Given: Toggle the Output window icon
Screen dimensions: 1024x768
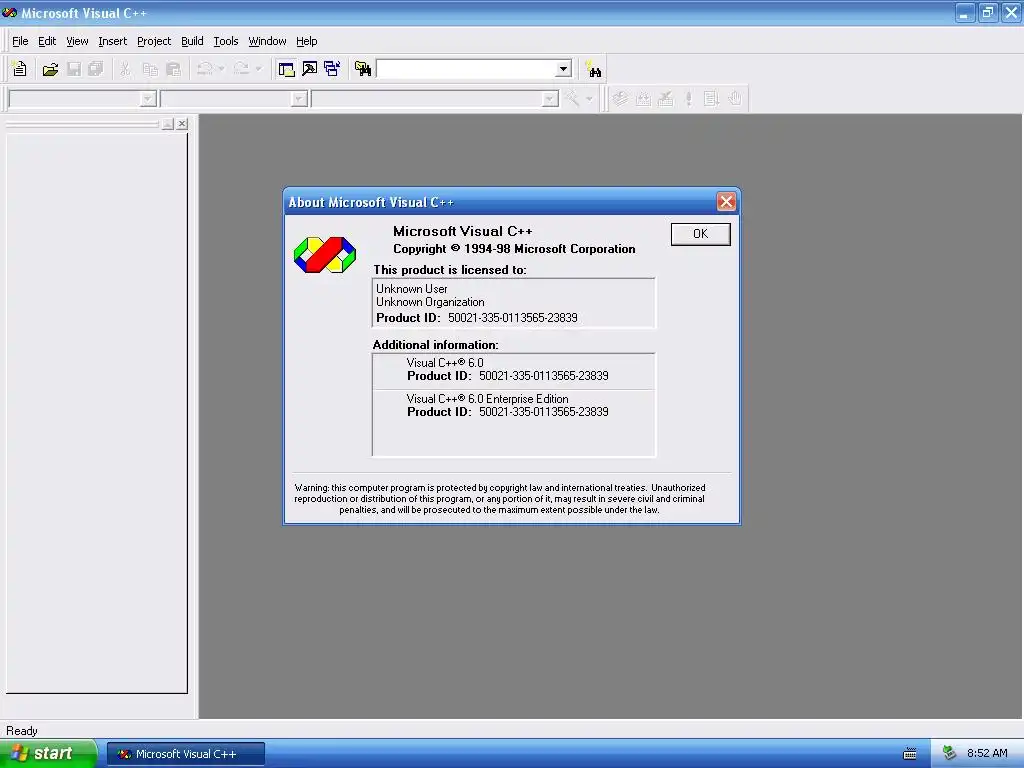Looking at the screenshot, I should coord(310,69).
